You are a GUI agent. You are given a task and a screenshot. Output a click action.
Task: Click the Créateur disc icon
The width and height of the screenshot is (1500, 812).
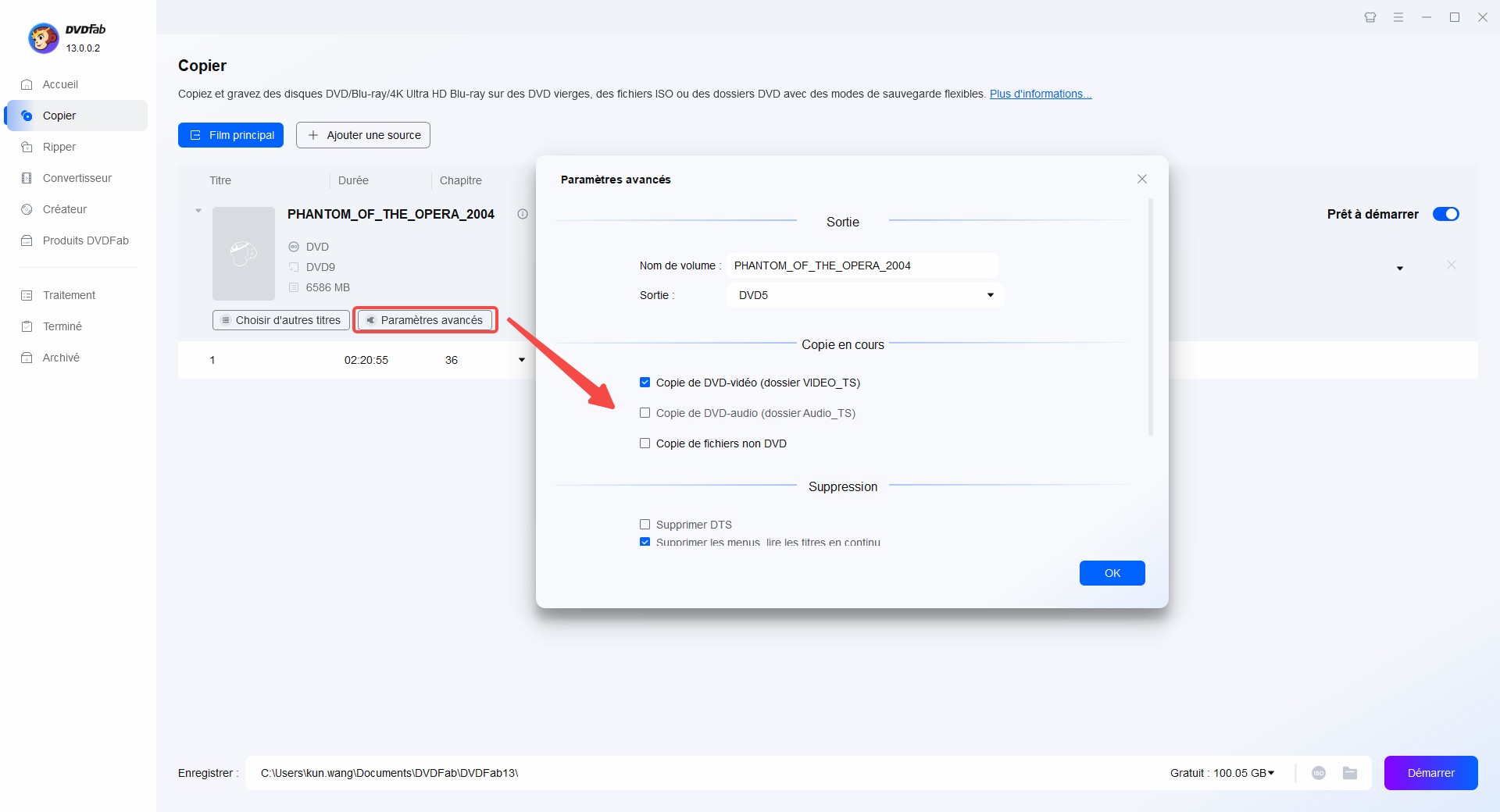coord(27,209)
